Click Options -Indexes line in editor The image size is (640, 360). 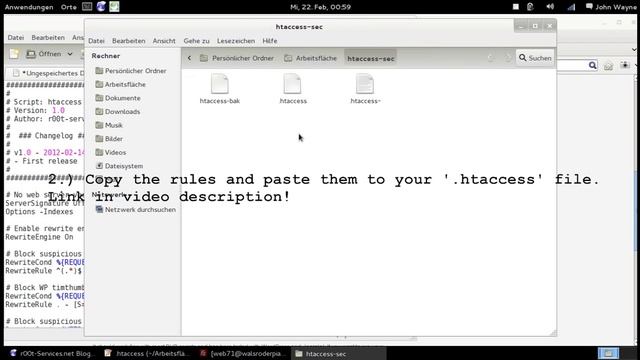coord(39,211)
